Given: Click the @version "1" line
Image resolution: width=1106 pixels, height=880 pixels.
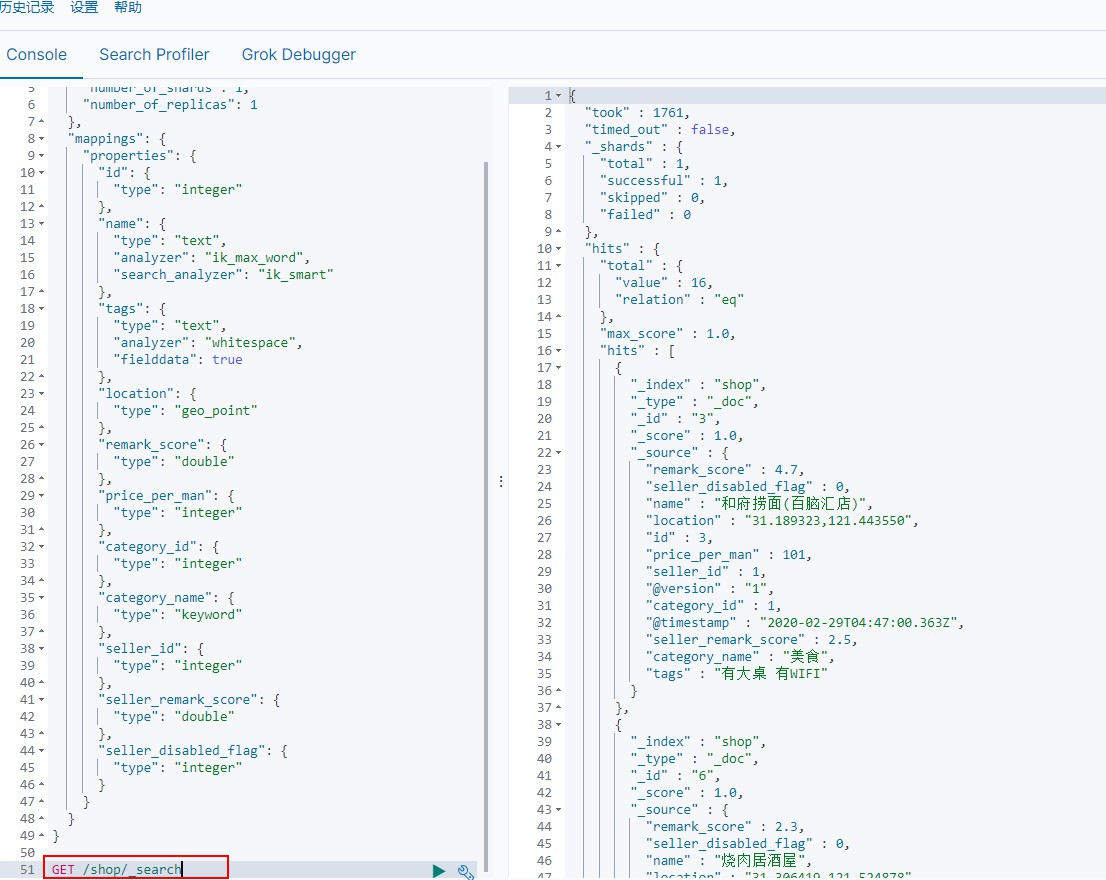Looking at the screenshot, I should click(709, 589).
